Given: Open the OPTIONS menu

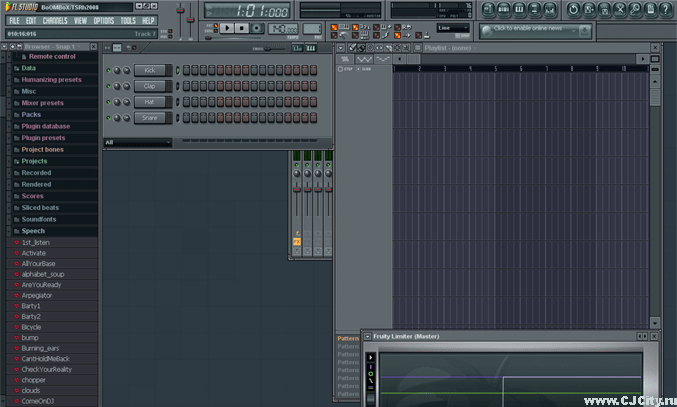Looking at the screenshot, I should tap(104, 21).
